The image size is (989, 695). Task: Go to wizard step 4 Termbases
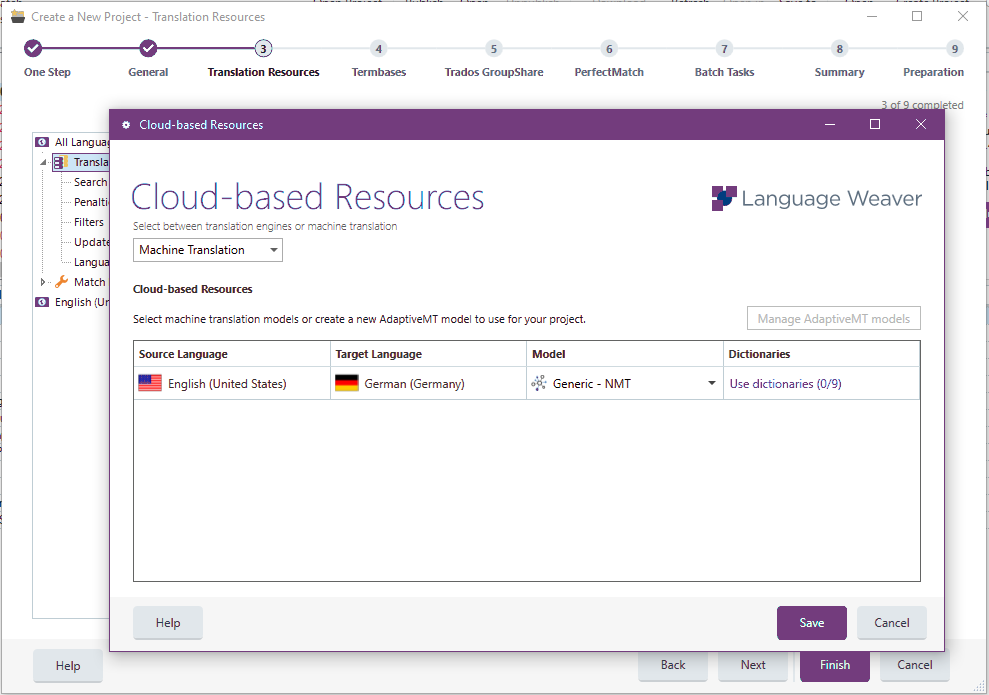point(378,49)
